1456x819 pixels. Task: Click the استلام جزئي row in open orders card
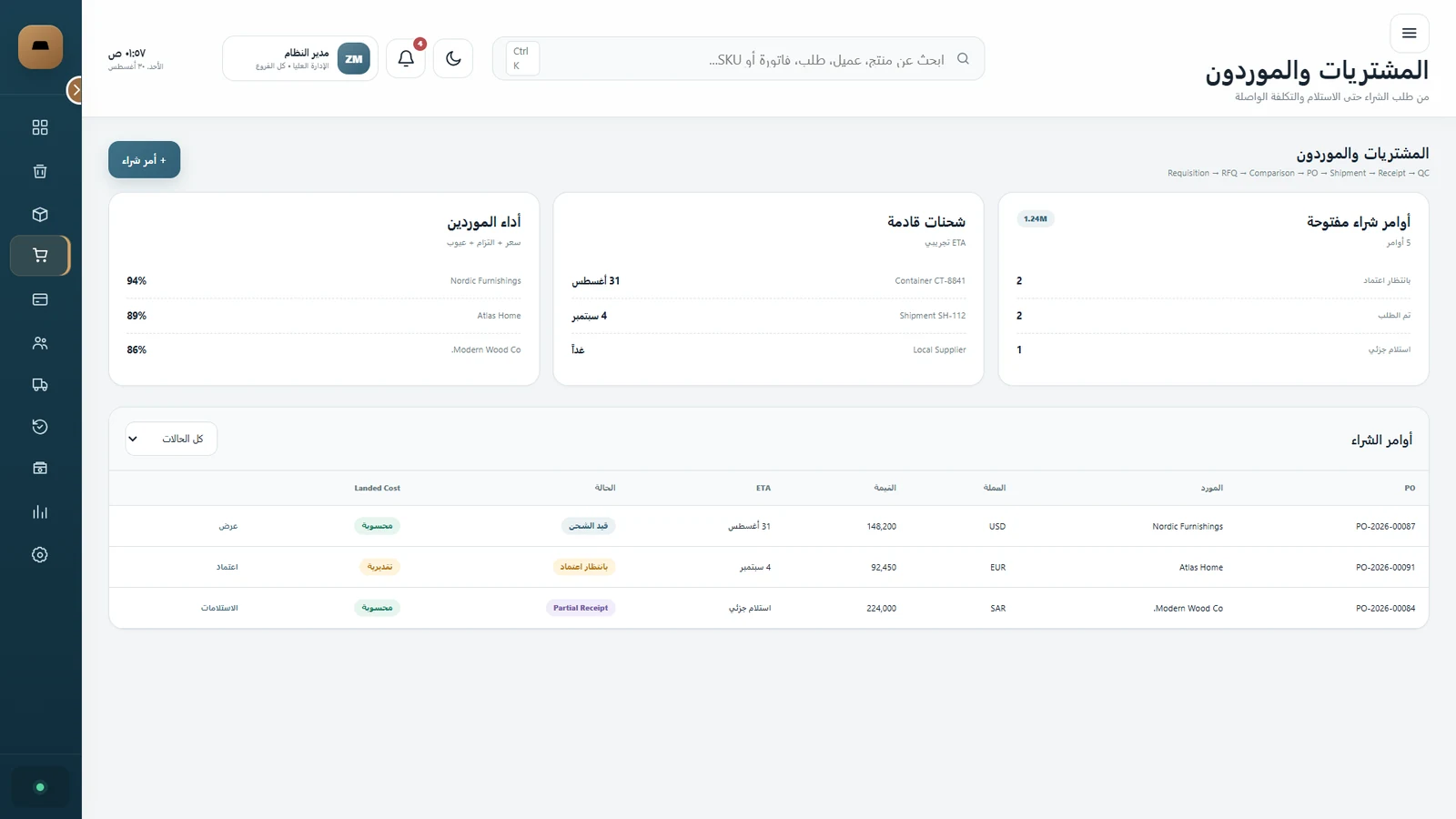tap(1213, 350)
